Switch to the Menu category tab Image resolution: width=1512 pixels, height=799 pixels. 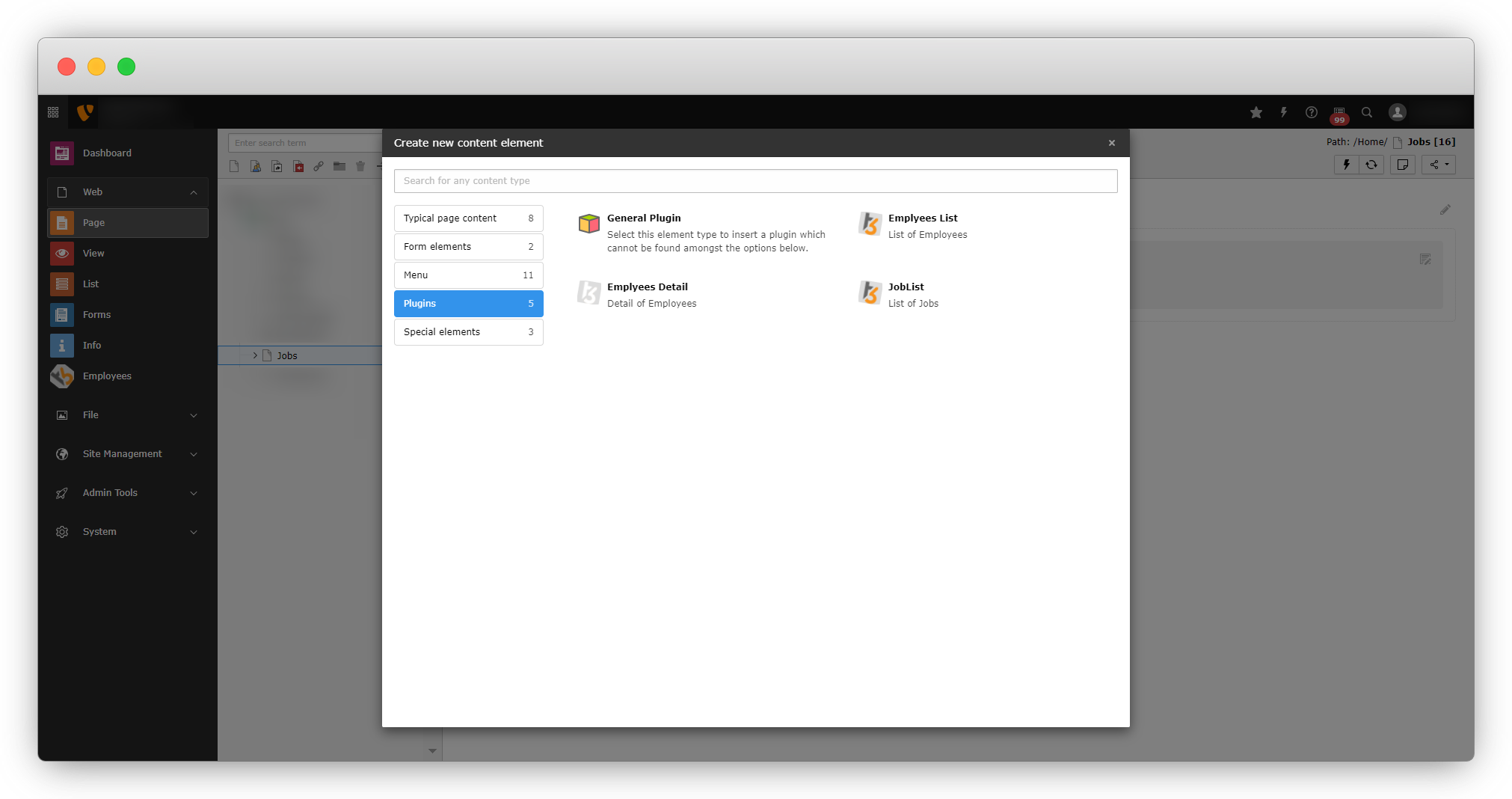[x=468, y=275]
